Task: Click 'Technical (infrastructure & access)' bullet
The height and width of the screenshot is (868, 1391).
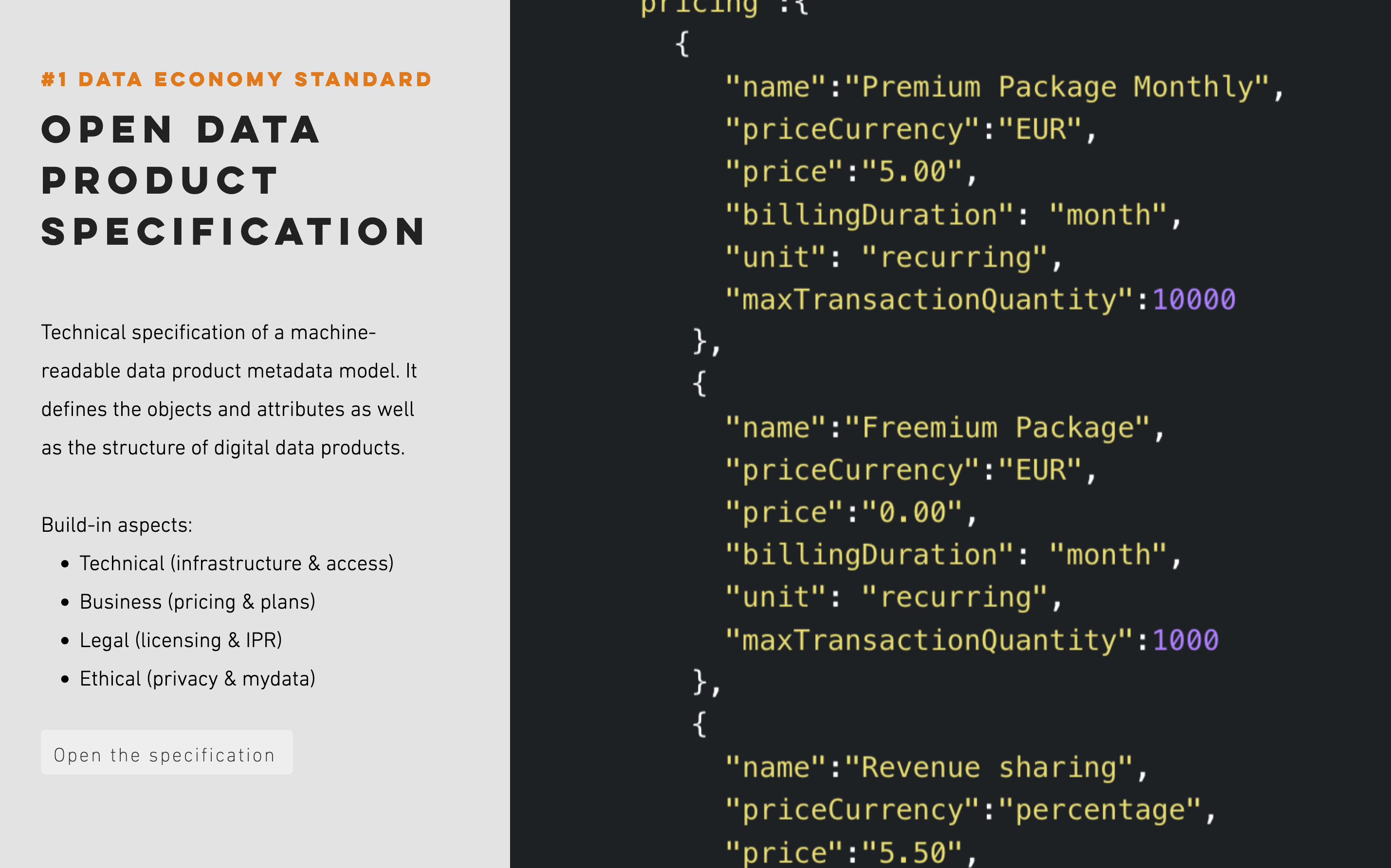Action: point(236,563)
